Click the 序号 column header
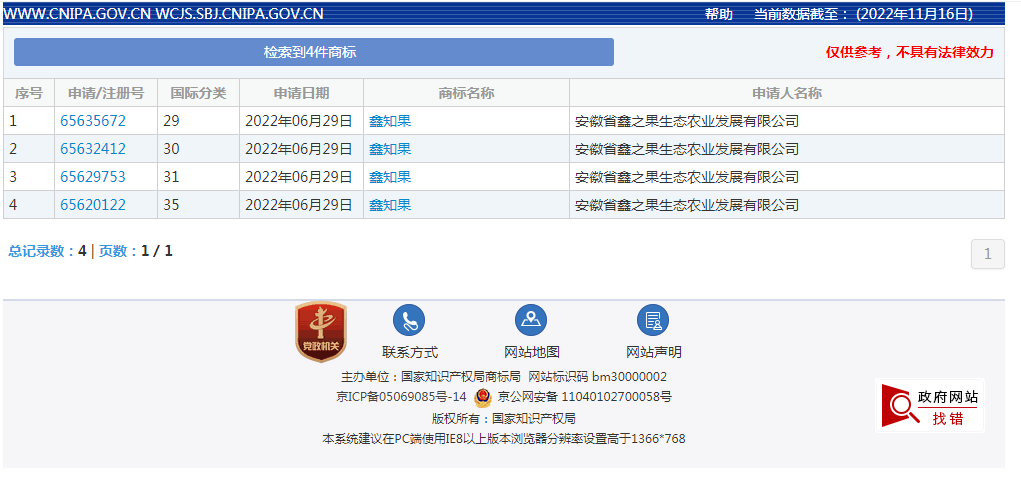Image resolution: width=1021 pixels, height=493 pixels. point(29,93)
